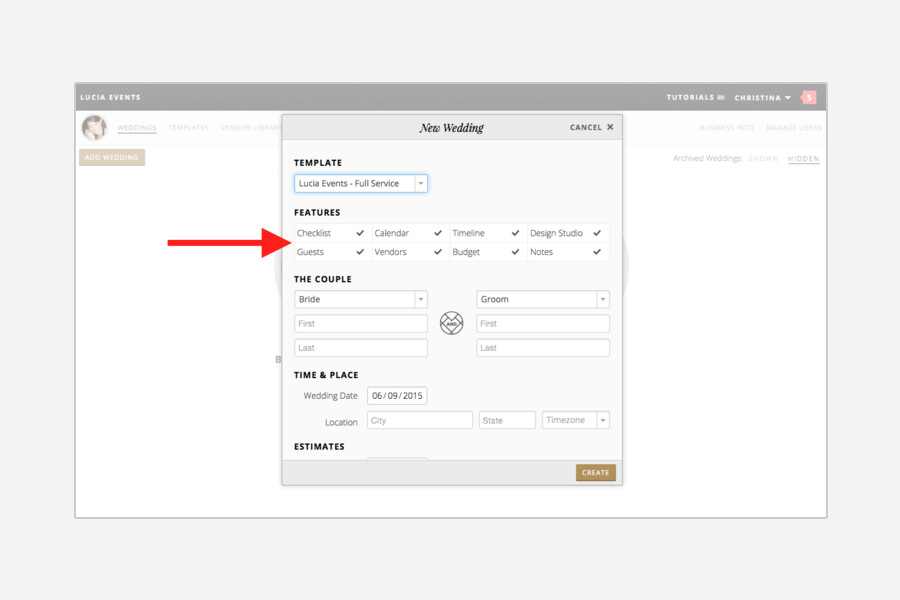900x600 pixels.
Task: Click the heart 'and' emblem between couple
Action: (x=452, y=323)
